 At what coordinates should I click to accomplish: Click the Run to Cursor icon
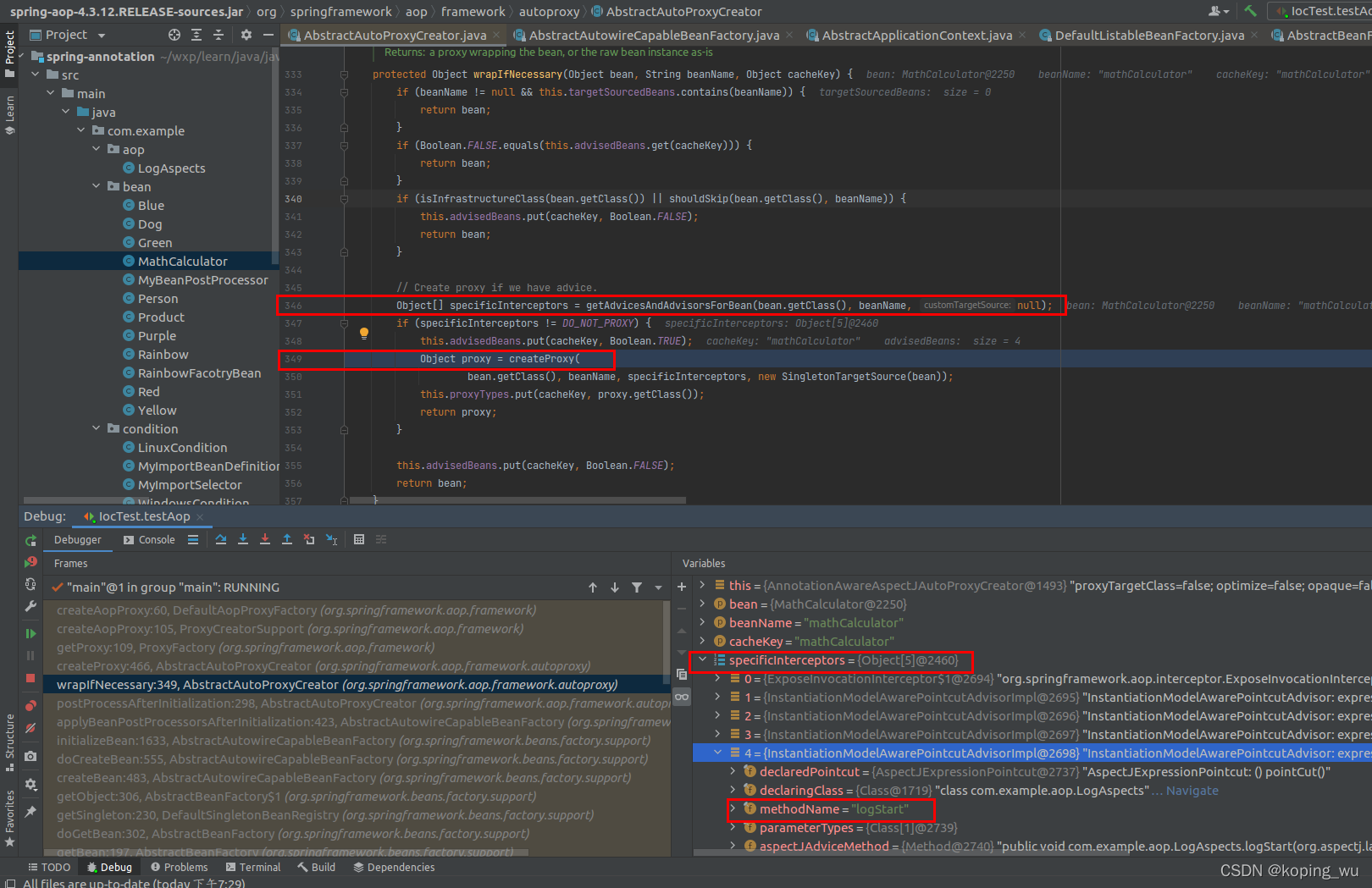(x=331, y=539)
